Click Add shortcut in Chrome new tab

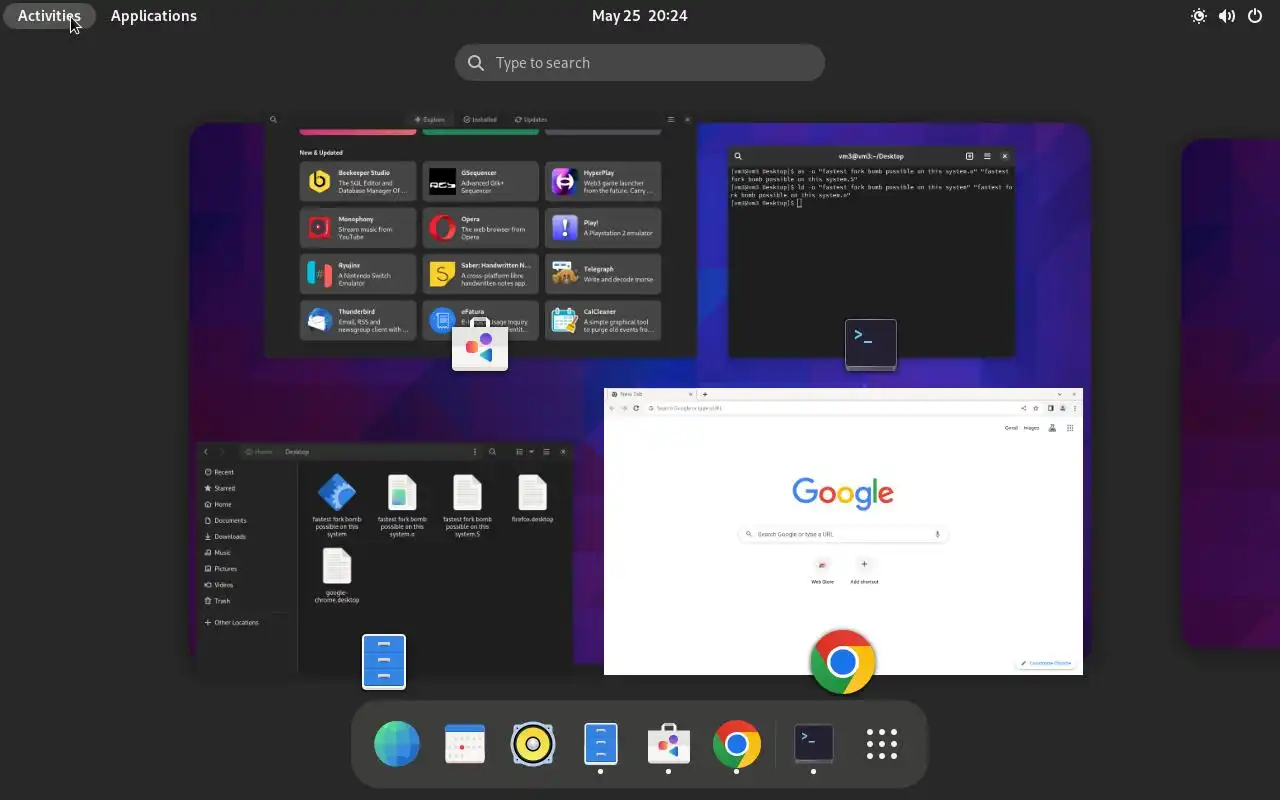click(864, 571)
